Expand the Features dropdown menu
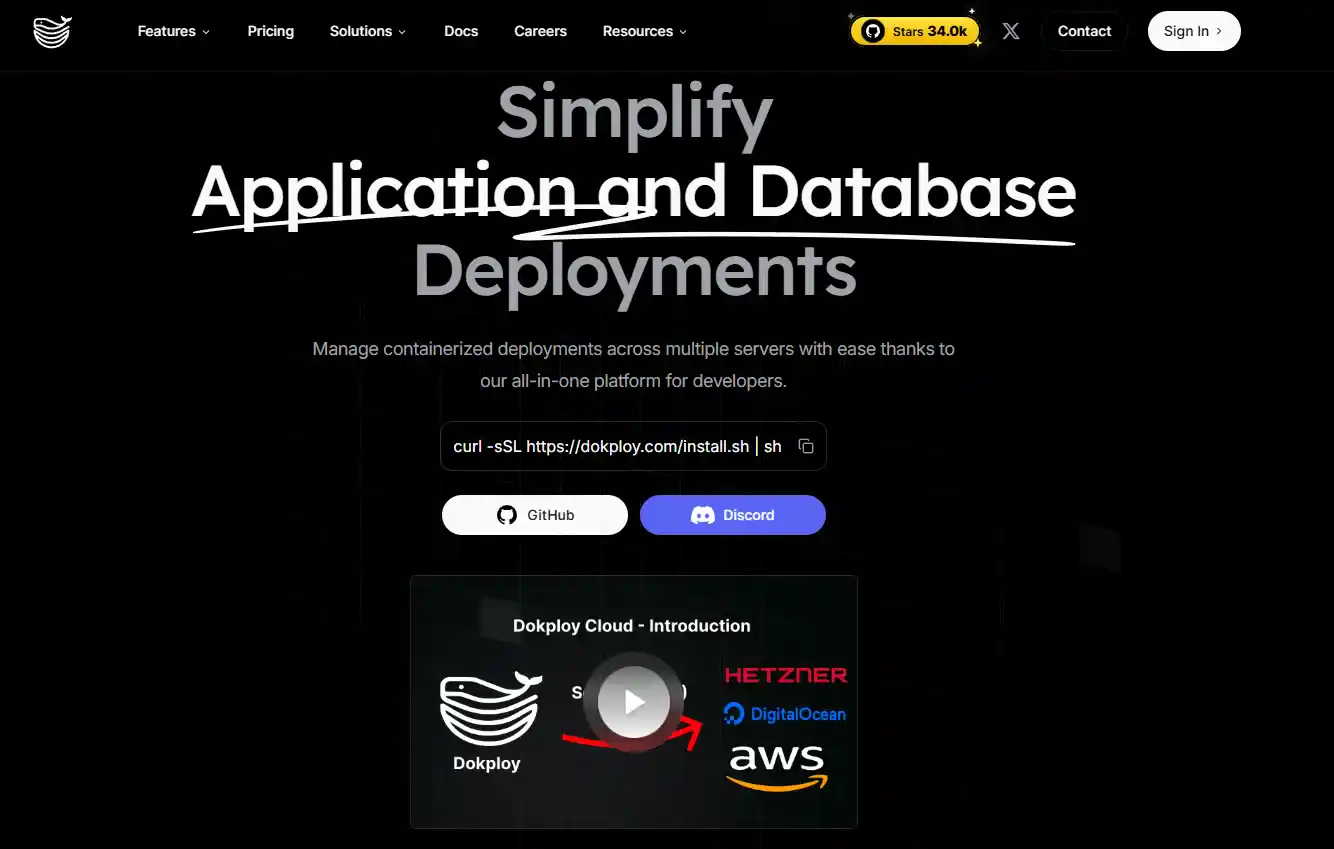The image size is (1334, 849). pyautogui.click(x=174, y=31)
